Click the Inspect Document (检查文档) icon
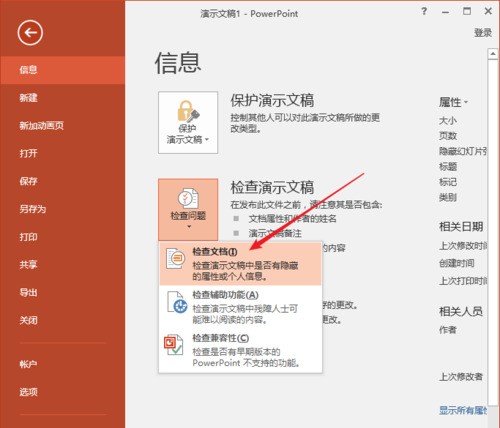This screenshot has height=428, width=500. pos(175,258)
